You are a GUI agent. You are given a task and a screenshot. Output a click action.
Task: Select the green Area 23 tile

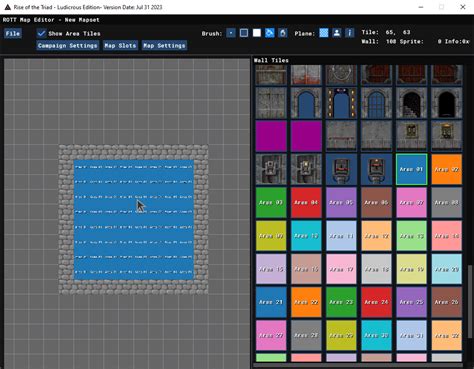pos(341,302)
